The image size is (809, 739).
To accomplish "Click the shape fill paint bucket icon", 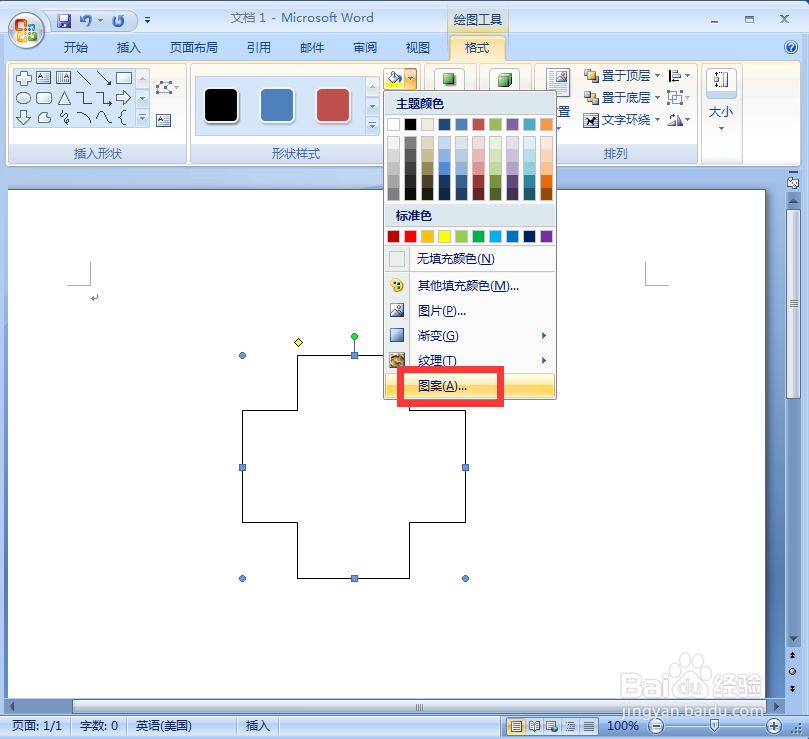I will point(394,79).
